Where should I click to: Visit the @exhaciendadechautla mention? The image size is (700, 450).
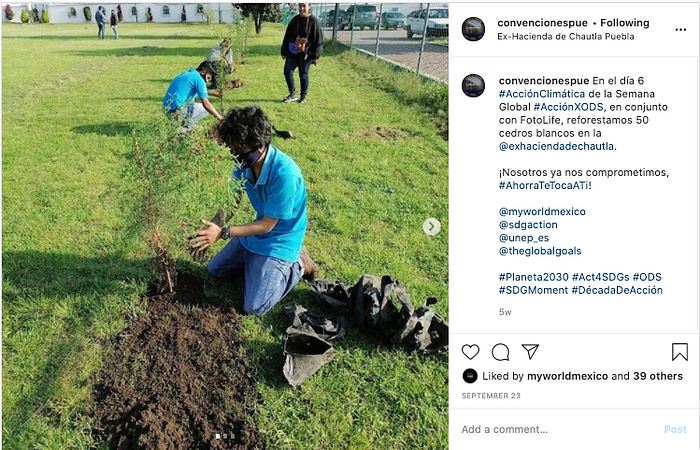pyautogui.click(x=556, y=146)
